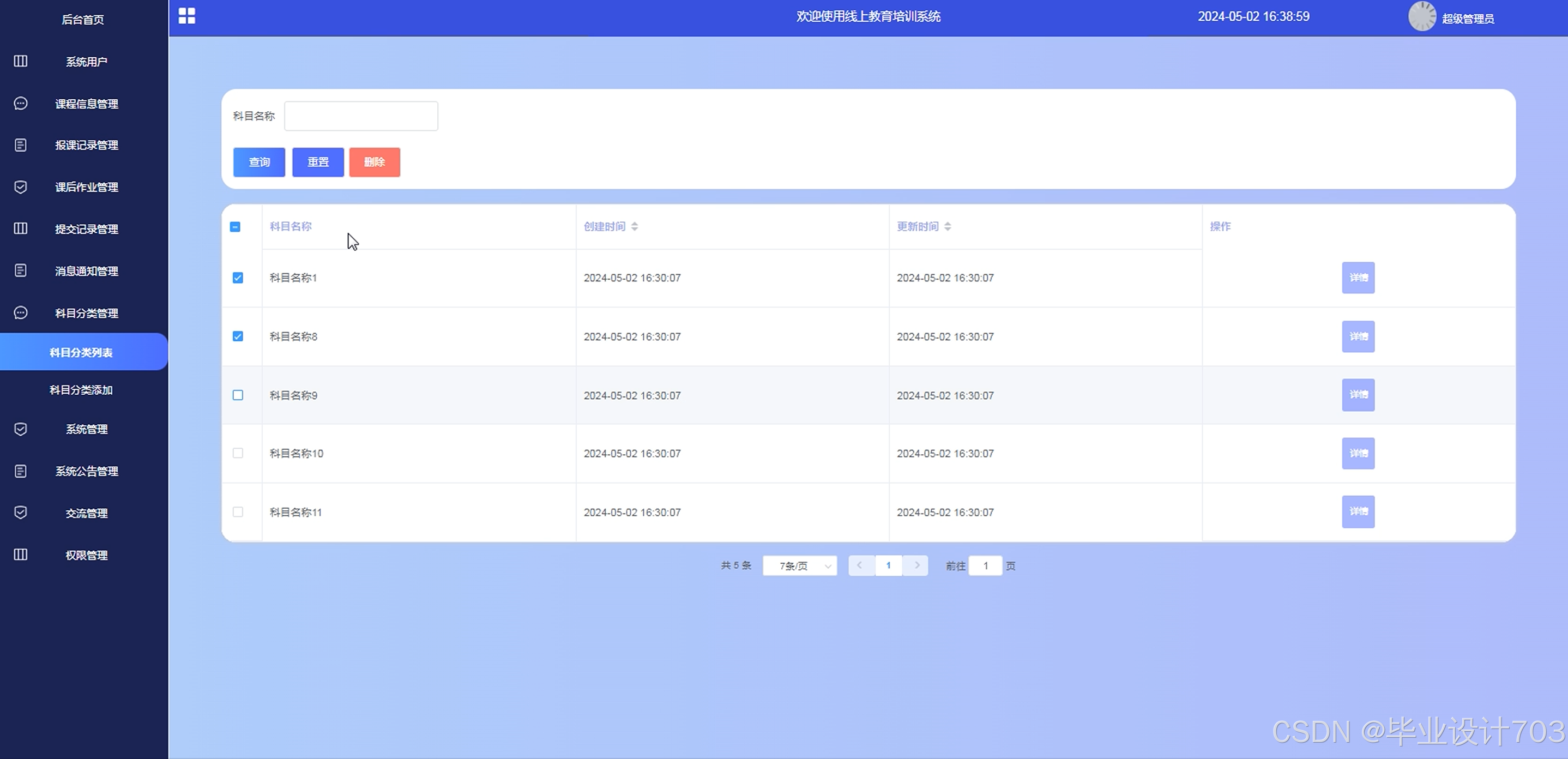Image resolution: width=1568 pixels, height=759 pixels.
Task: Click the 权限管理 columns icon
Action: tap(21, 555)
